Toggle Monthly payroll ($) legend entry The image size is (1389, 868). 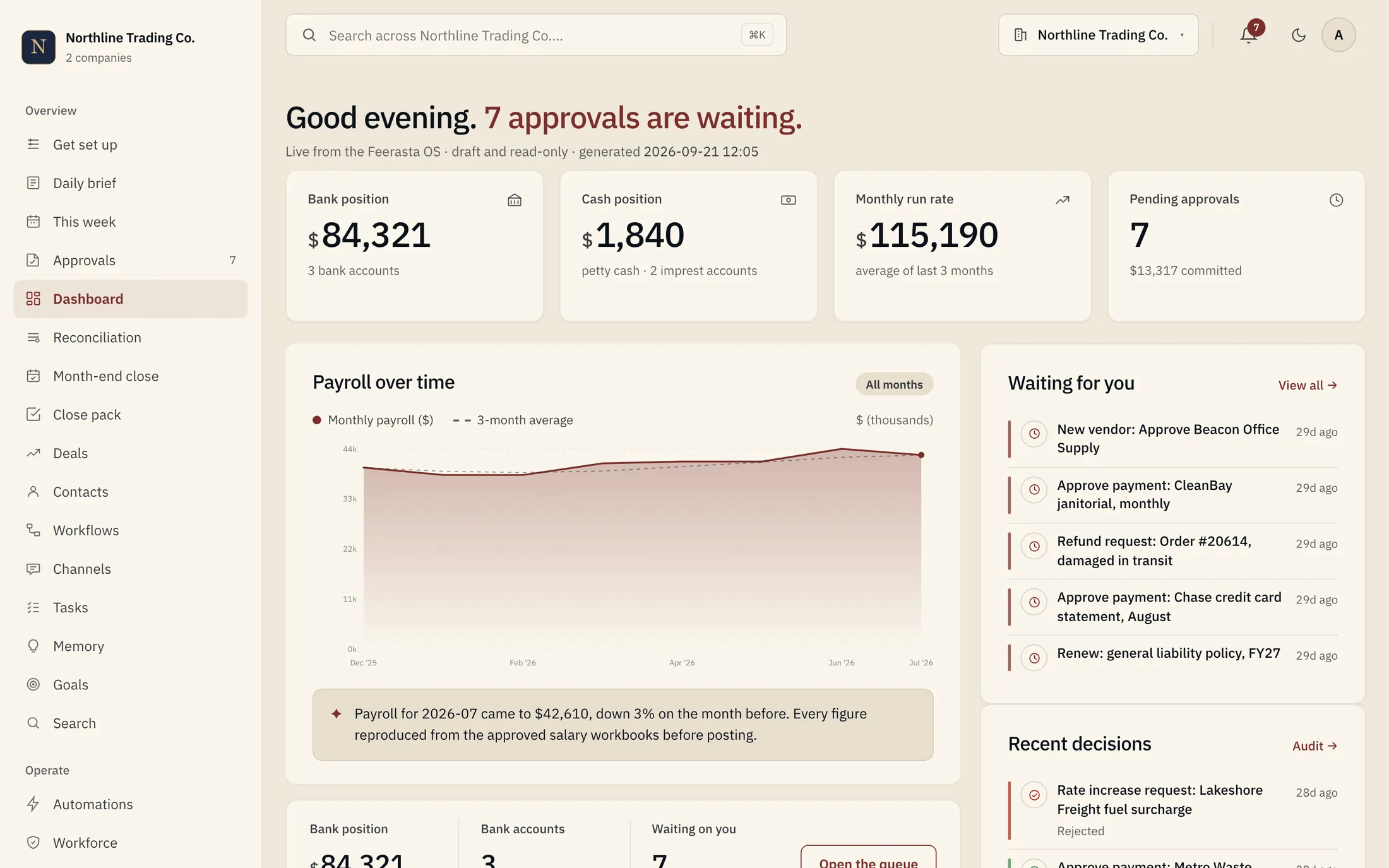pos(373,420)
